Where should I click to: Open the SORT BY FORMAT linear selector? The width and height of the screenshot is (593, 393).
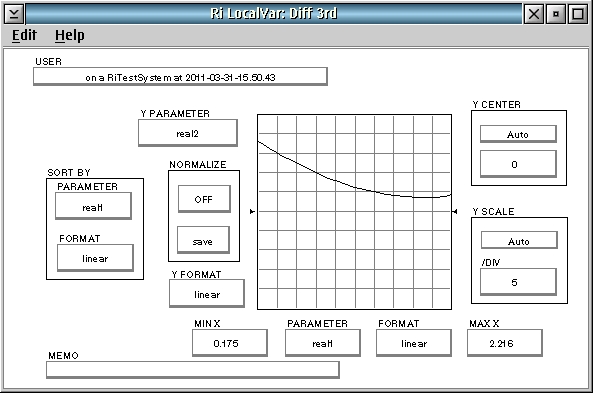(95, 258)
